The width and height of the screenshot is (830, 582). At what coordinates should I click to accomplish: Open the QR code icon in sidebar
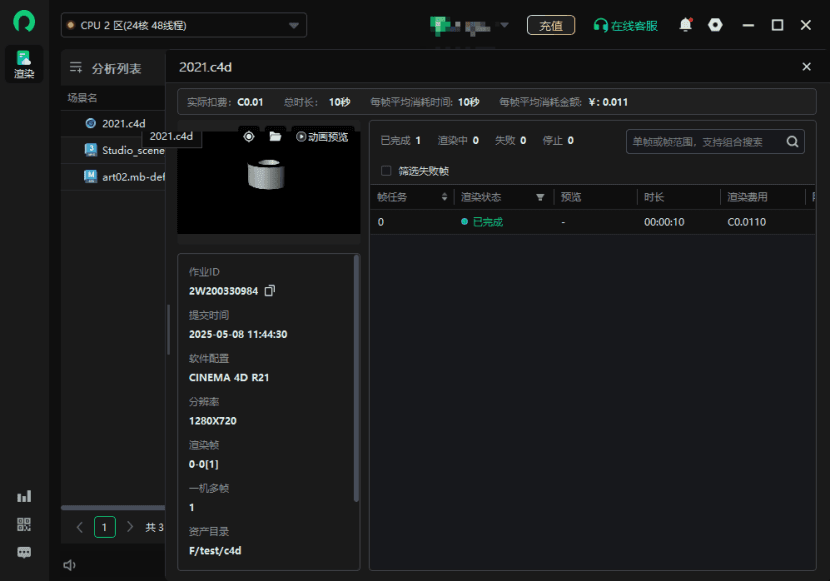tap(24, 524)
